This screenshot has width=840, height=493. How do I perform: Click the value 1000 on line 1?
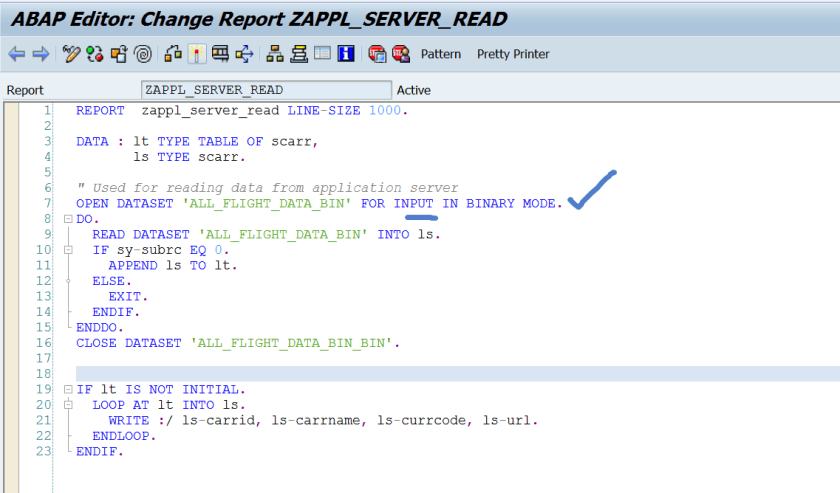385,110
